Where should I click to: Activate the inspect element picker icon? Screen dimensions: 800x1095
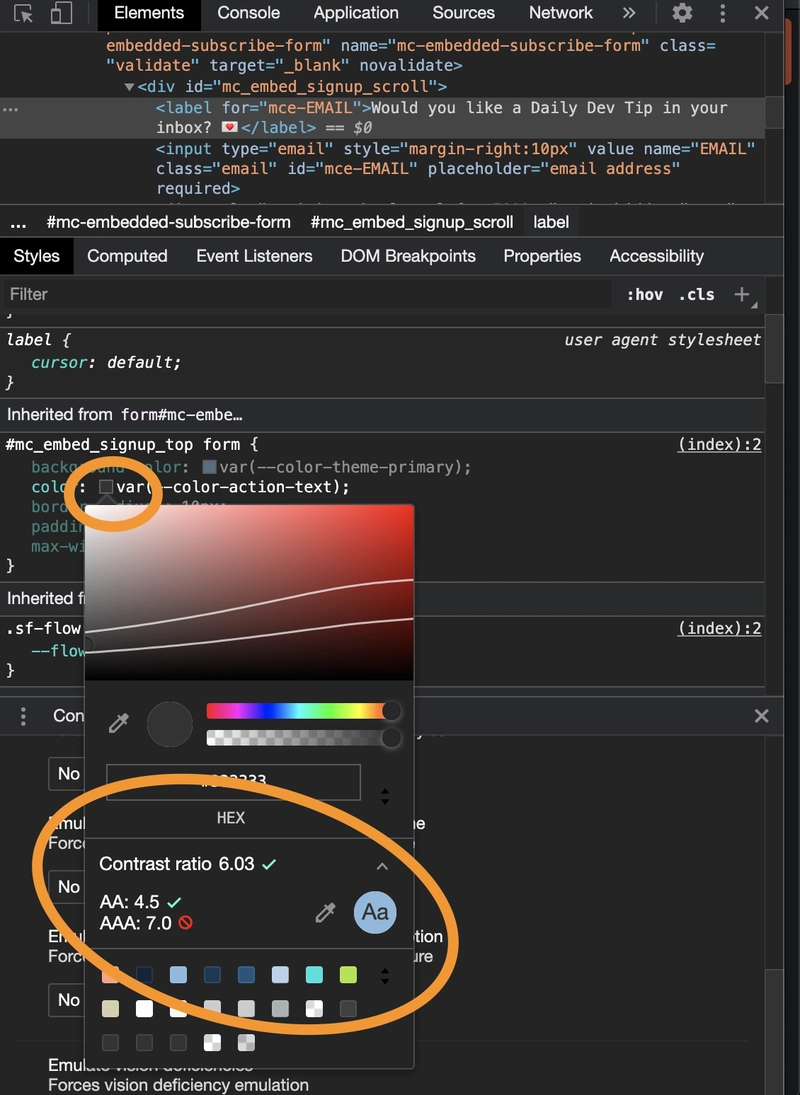(x=23, y=14)
